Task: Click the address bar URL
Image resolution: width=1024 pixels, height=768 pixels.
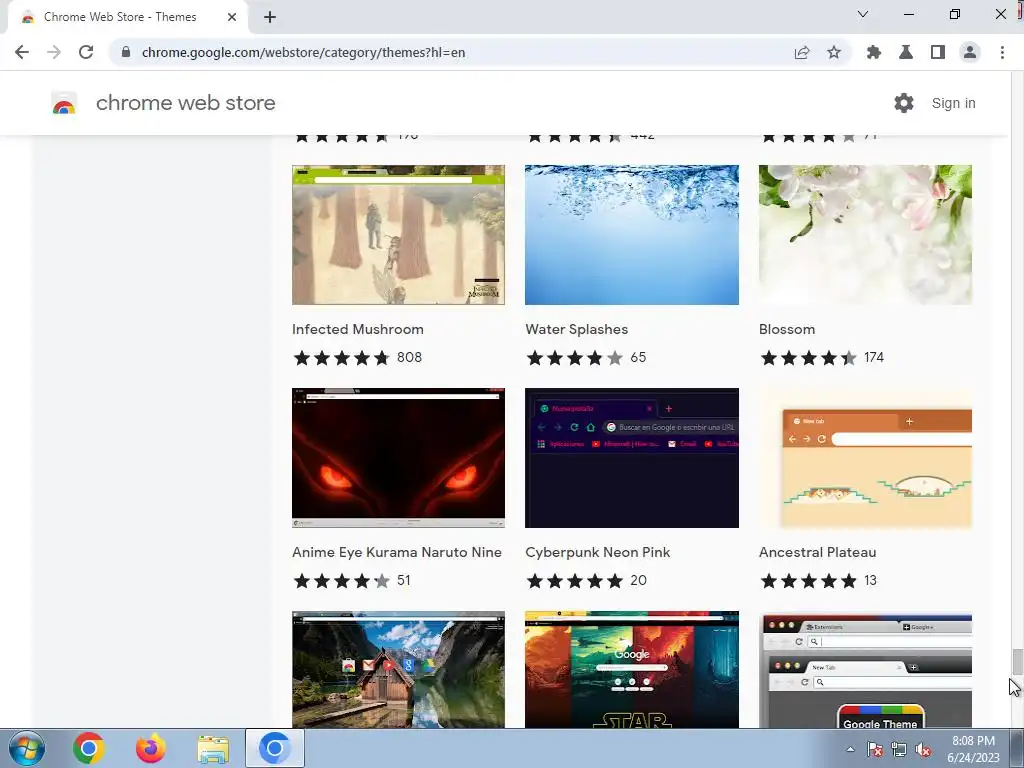Action: [303, 52]
